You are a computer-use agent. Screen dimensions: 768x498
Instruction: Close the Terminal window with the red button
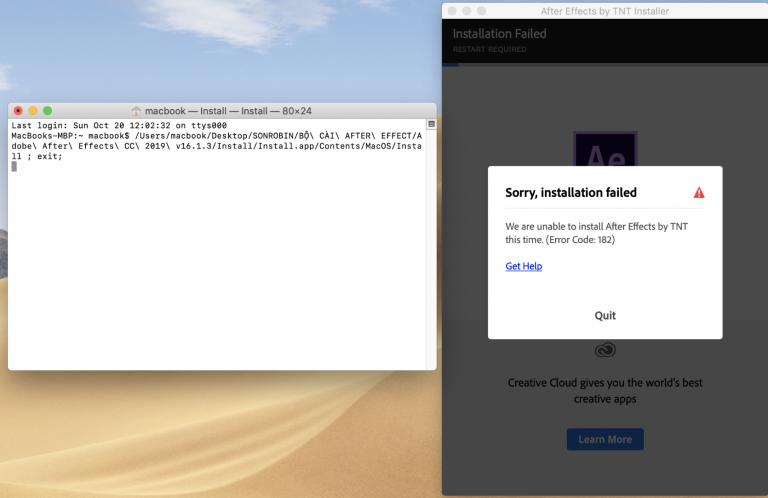[x=18, y=111]
